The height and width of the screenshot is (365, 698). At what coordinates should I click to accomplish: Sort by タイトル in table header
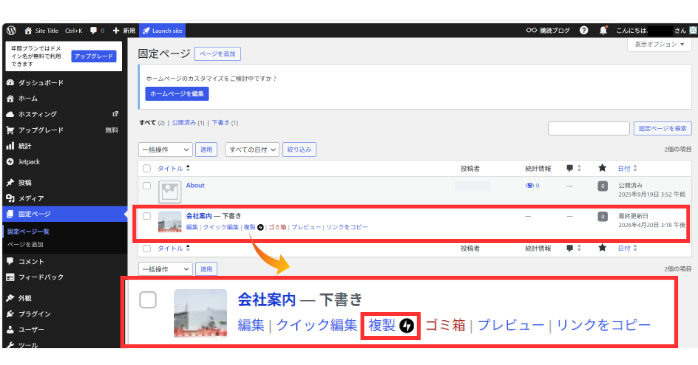tap(173, 168)
